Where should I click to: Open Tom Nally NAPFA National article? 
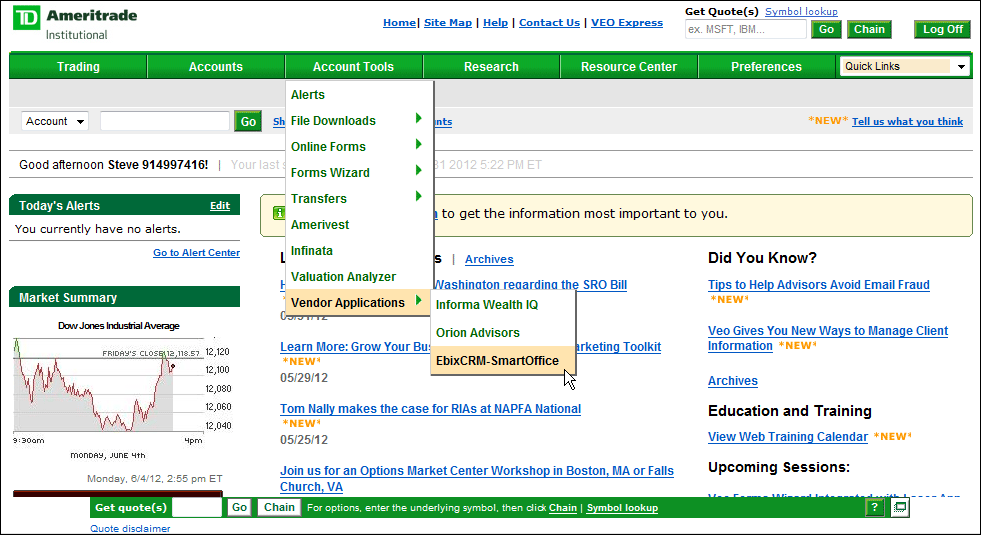(x=430, y=409)
